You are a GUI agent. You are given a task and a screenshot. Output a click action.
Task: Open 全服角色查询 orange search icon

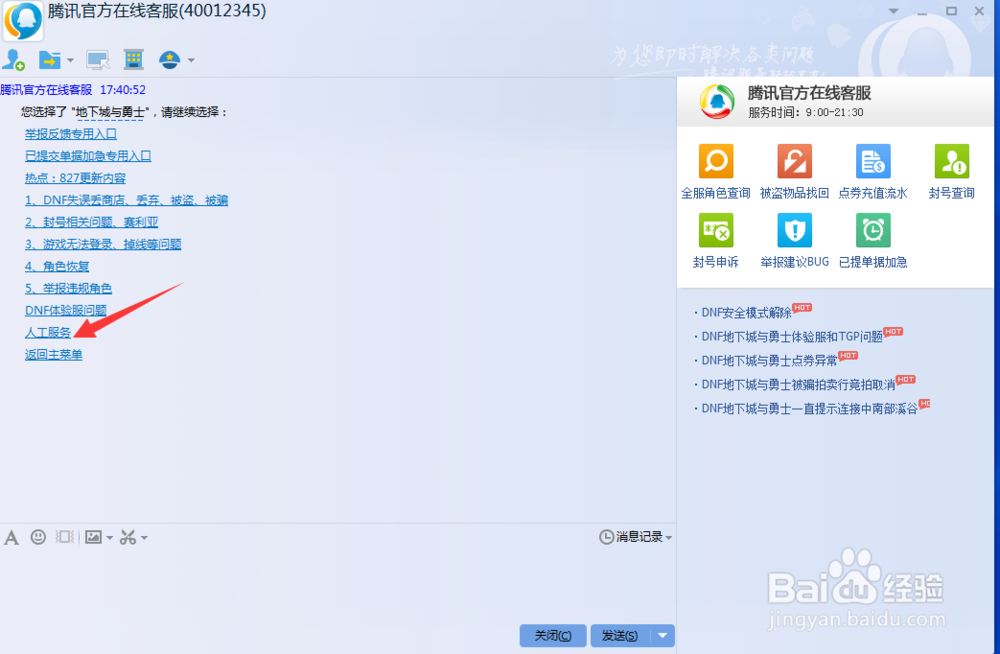click(x=716, y=161)
